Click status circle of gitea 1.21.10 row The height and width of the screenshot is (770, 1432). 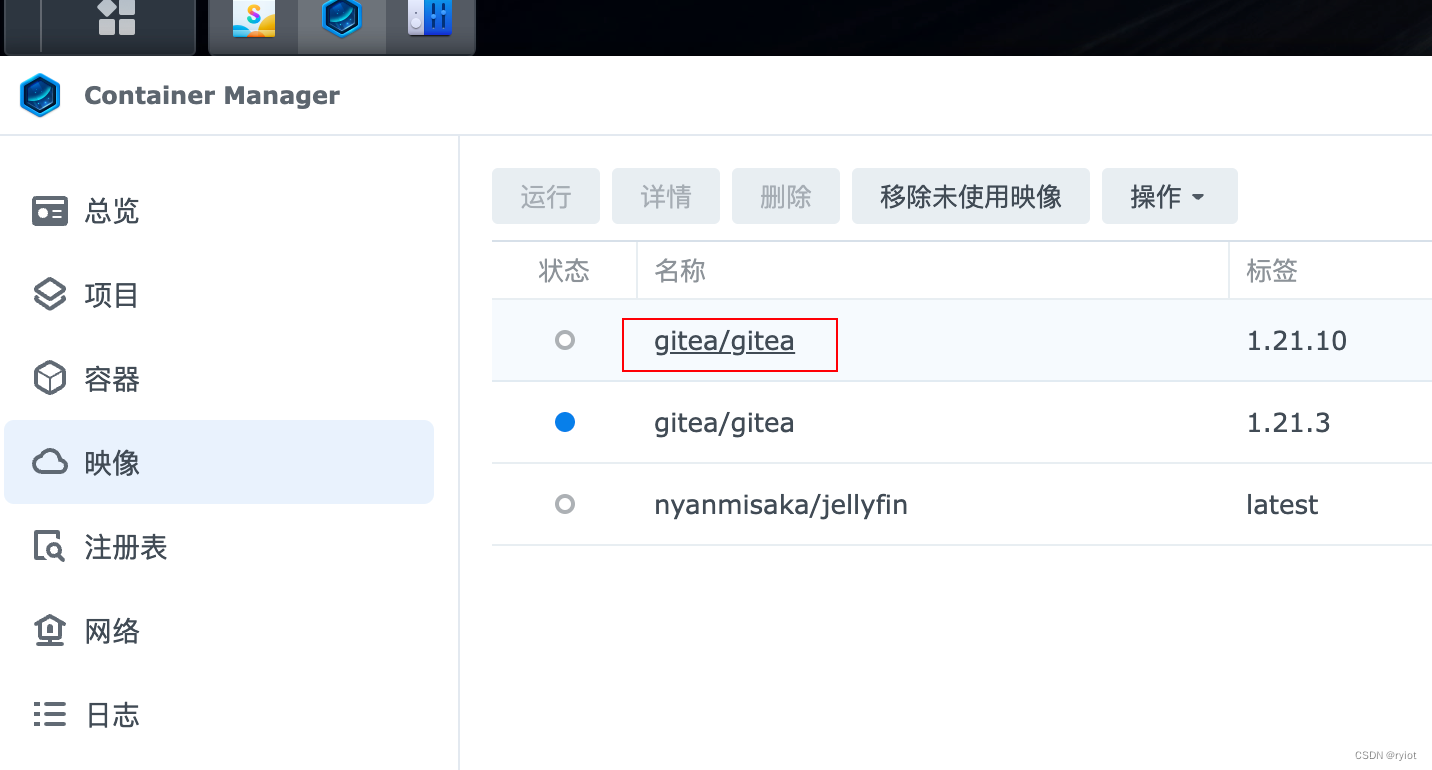coord(565,341)
